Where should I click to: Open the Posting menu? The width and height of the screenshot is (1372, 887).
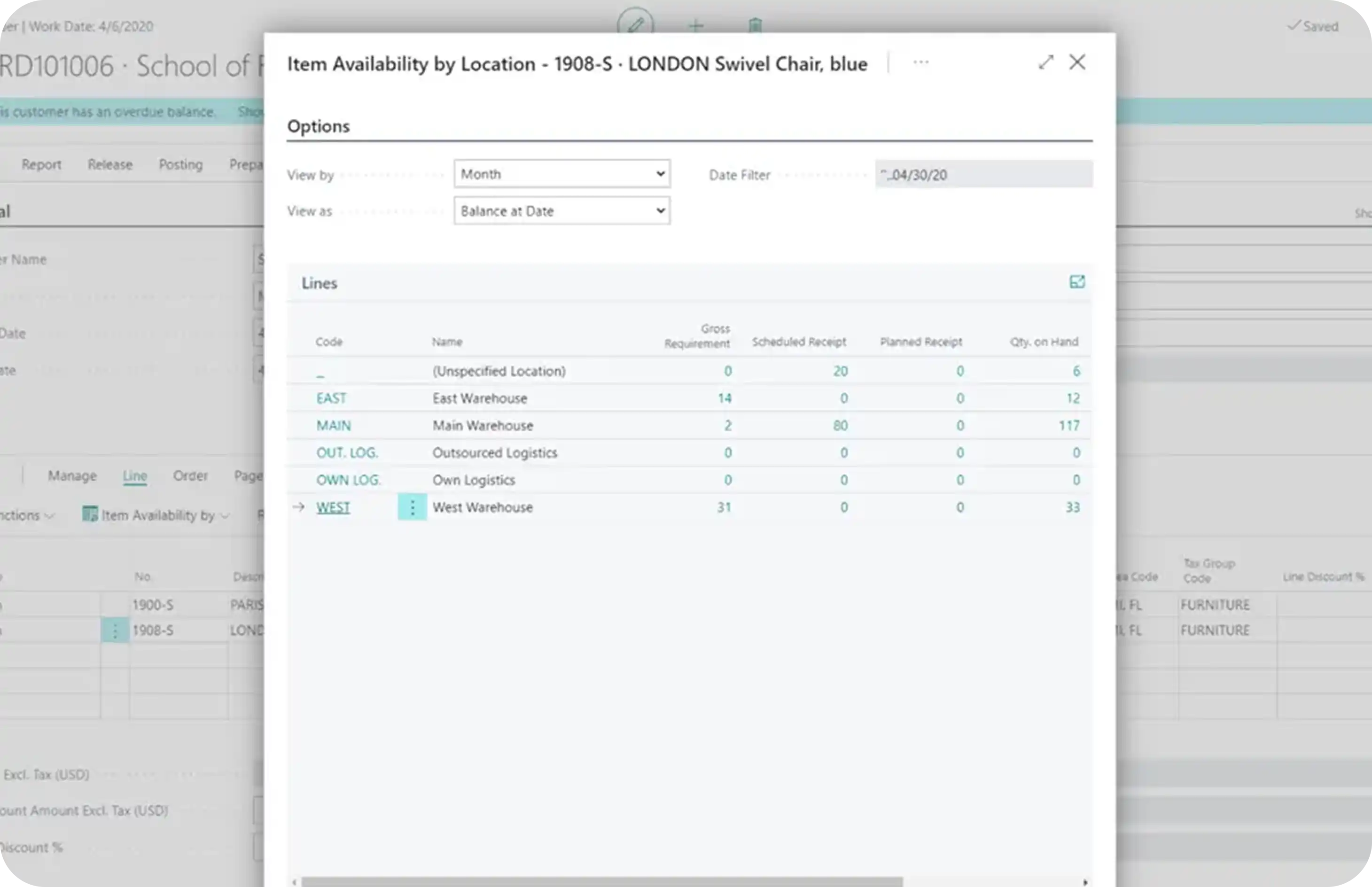pyautogui.click(x=181, y=165)
